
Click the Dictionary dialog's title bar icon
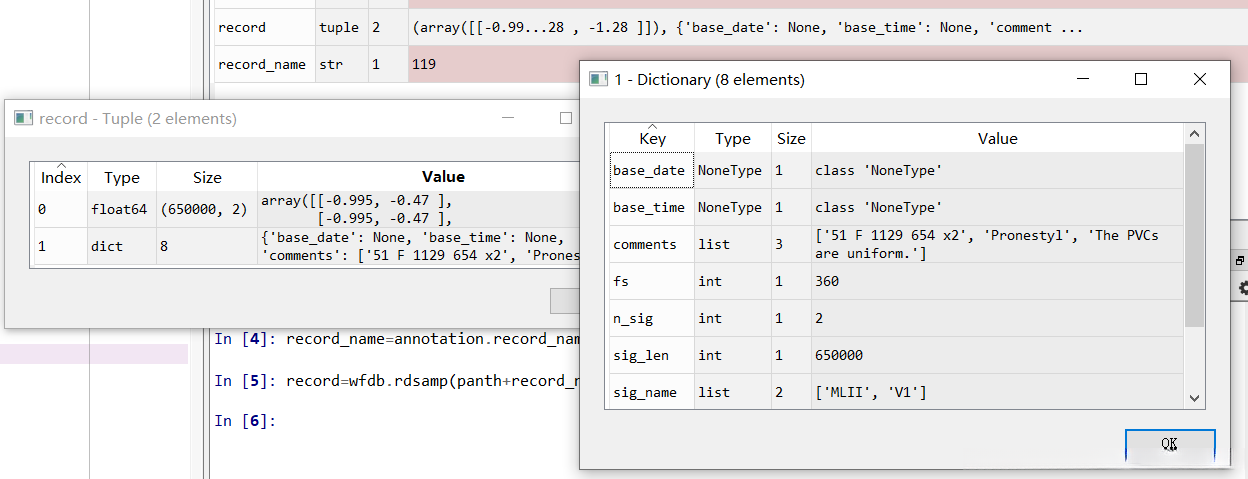coord(599,79)
